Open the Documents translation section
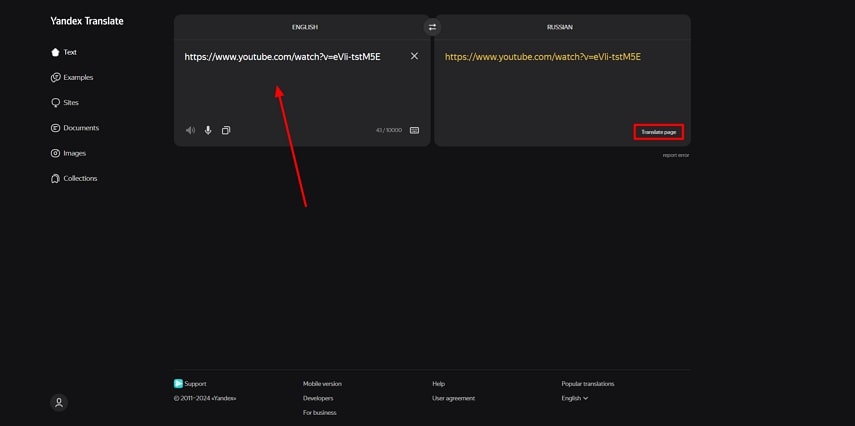Viewport: 855px width, 426px height. point(75,128)
